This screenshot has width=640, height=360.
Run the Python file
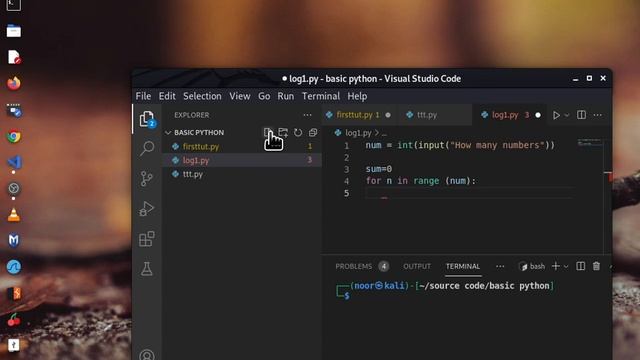556,115
